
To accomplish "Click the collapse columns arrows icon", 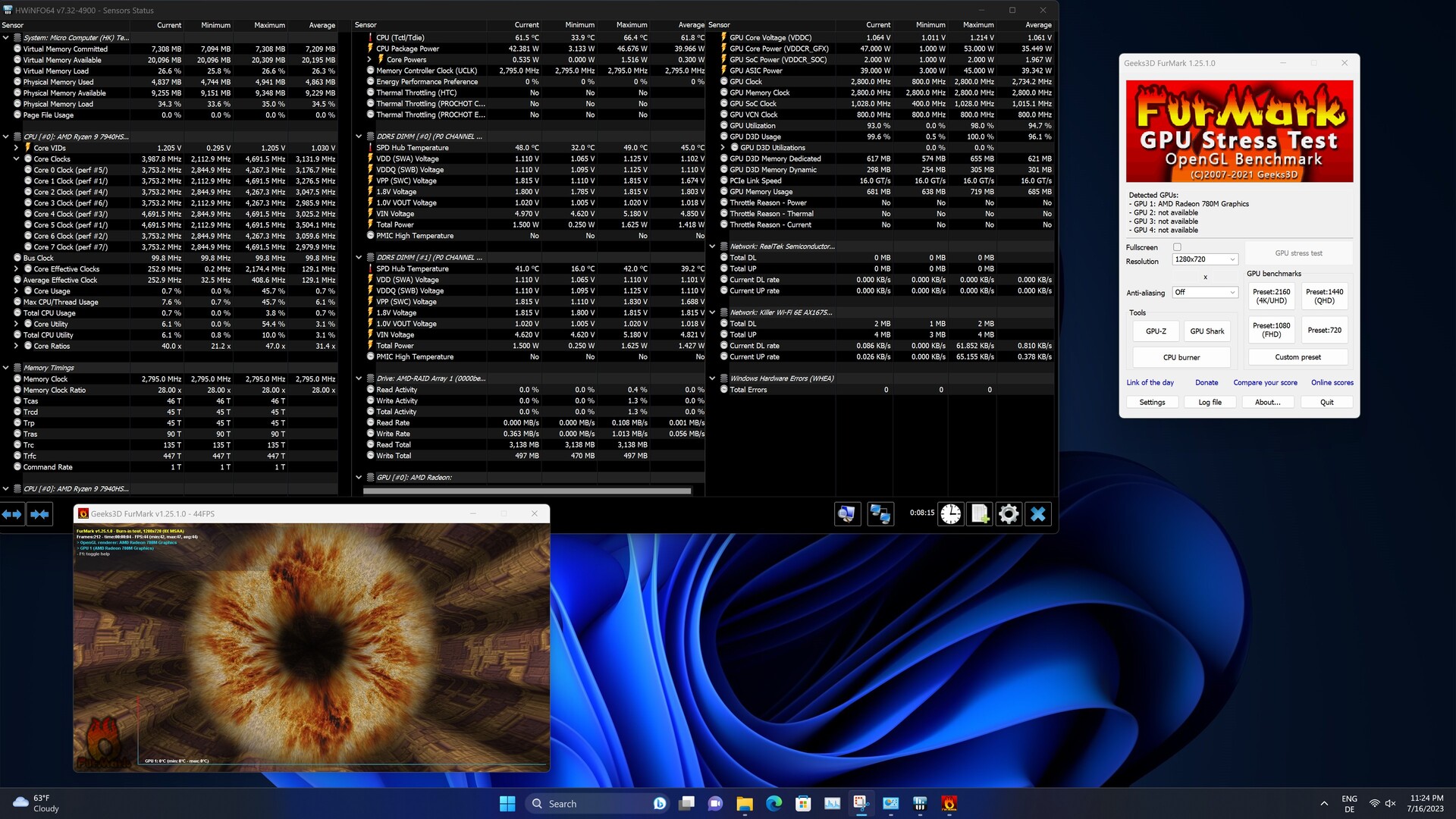I will click(x=40, y=514).
